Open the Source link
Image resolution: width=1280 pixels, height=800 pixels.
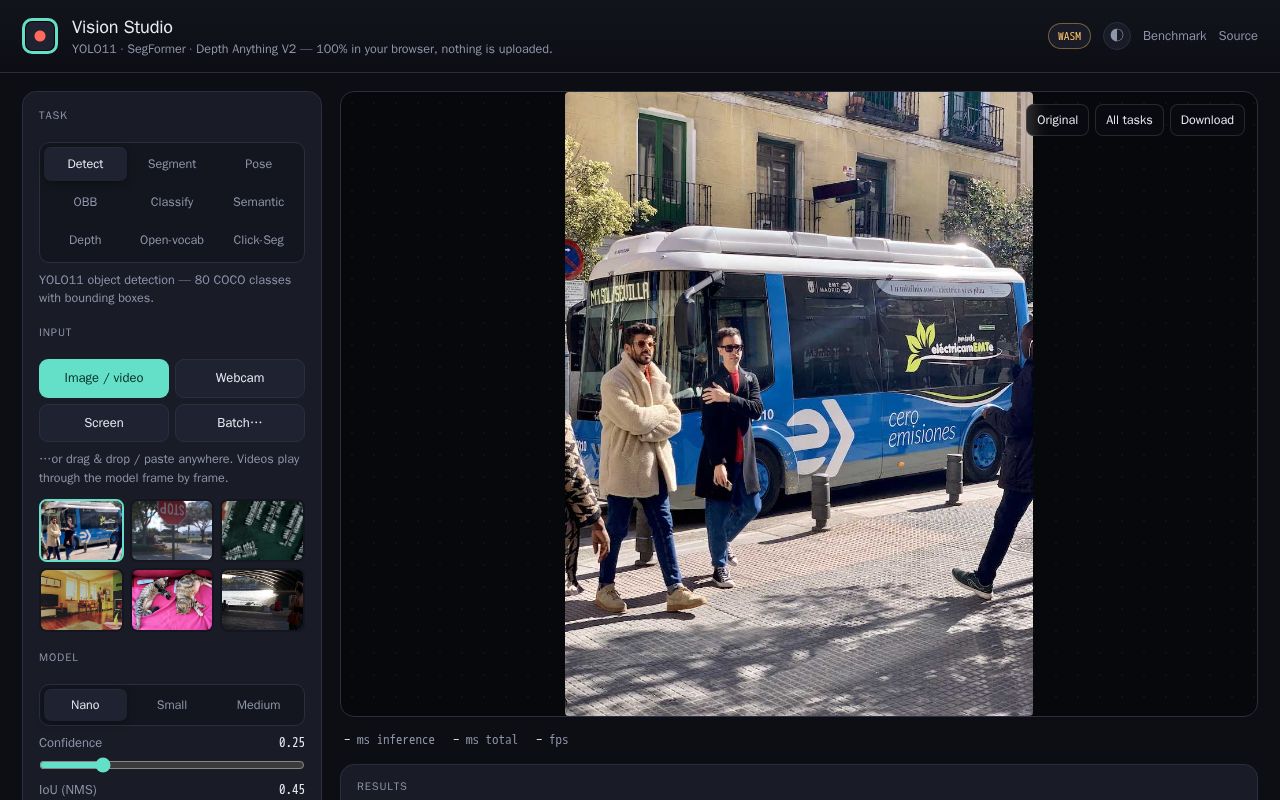tap(1238, 36)
